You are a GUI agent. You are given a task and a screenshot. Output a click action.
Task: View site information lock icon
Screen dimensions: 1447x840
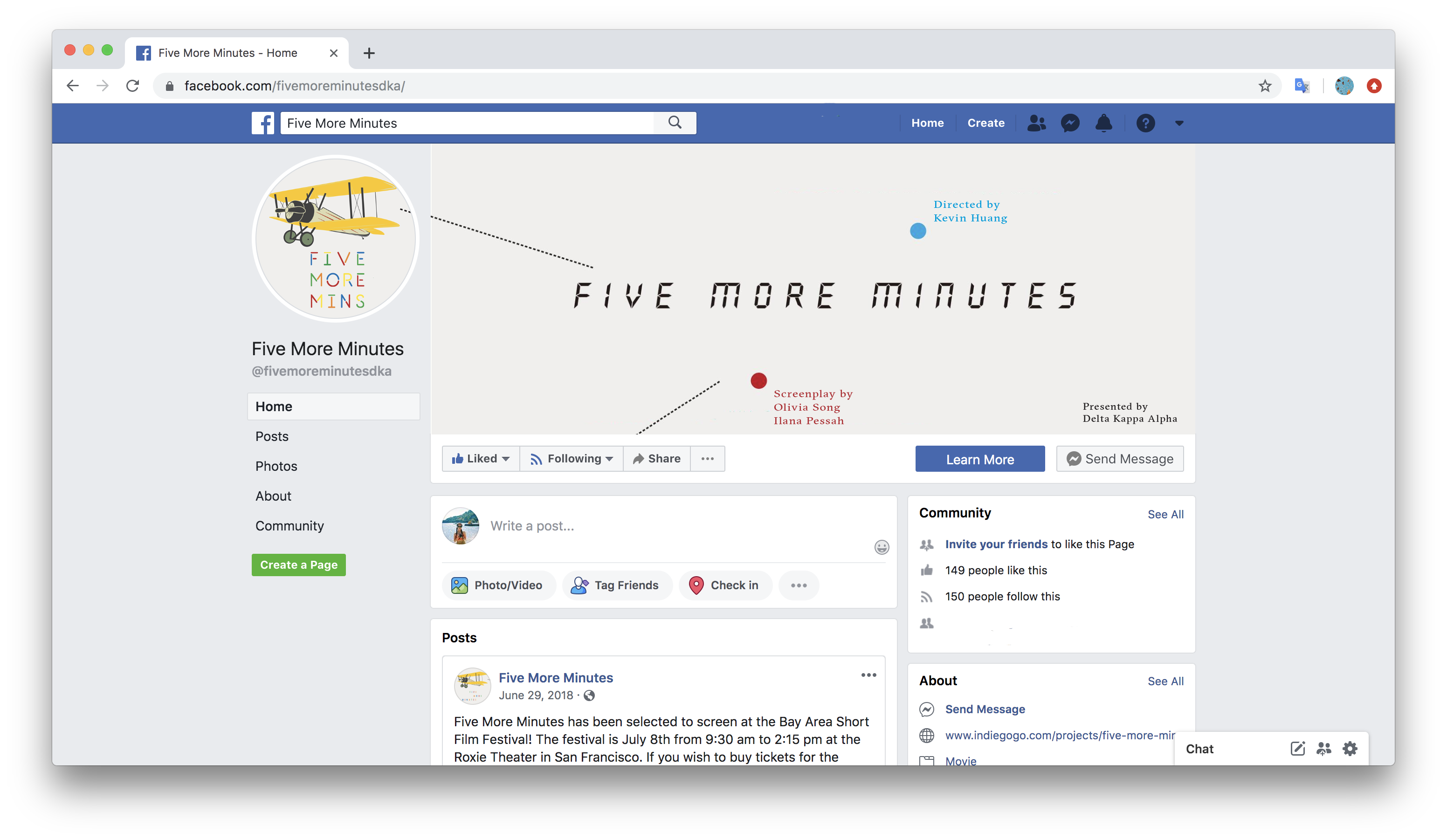click(x=169, y=86)
